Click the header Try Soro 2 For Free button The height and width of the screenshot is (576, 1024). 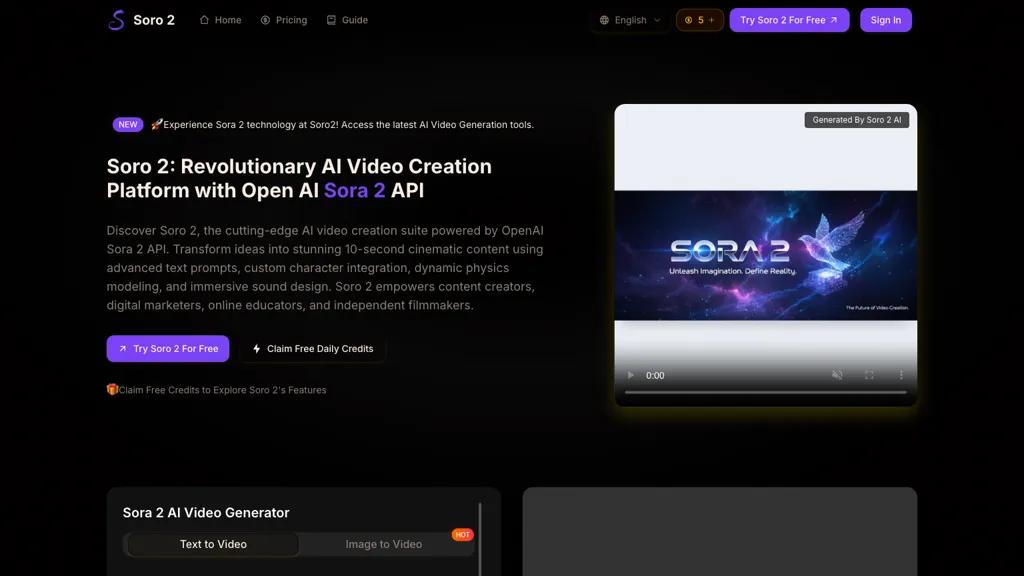tap(789, 20)
